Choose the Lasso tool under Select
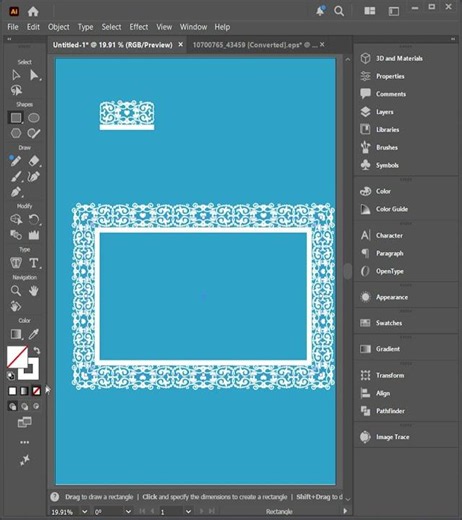Image resolution: width=462 pixels, height=520 pixels. (x=16, y=90)
